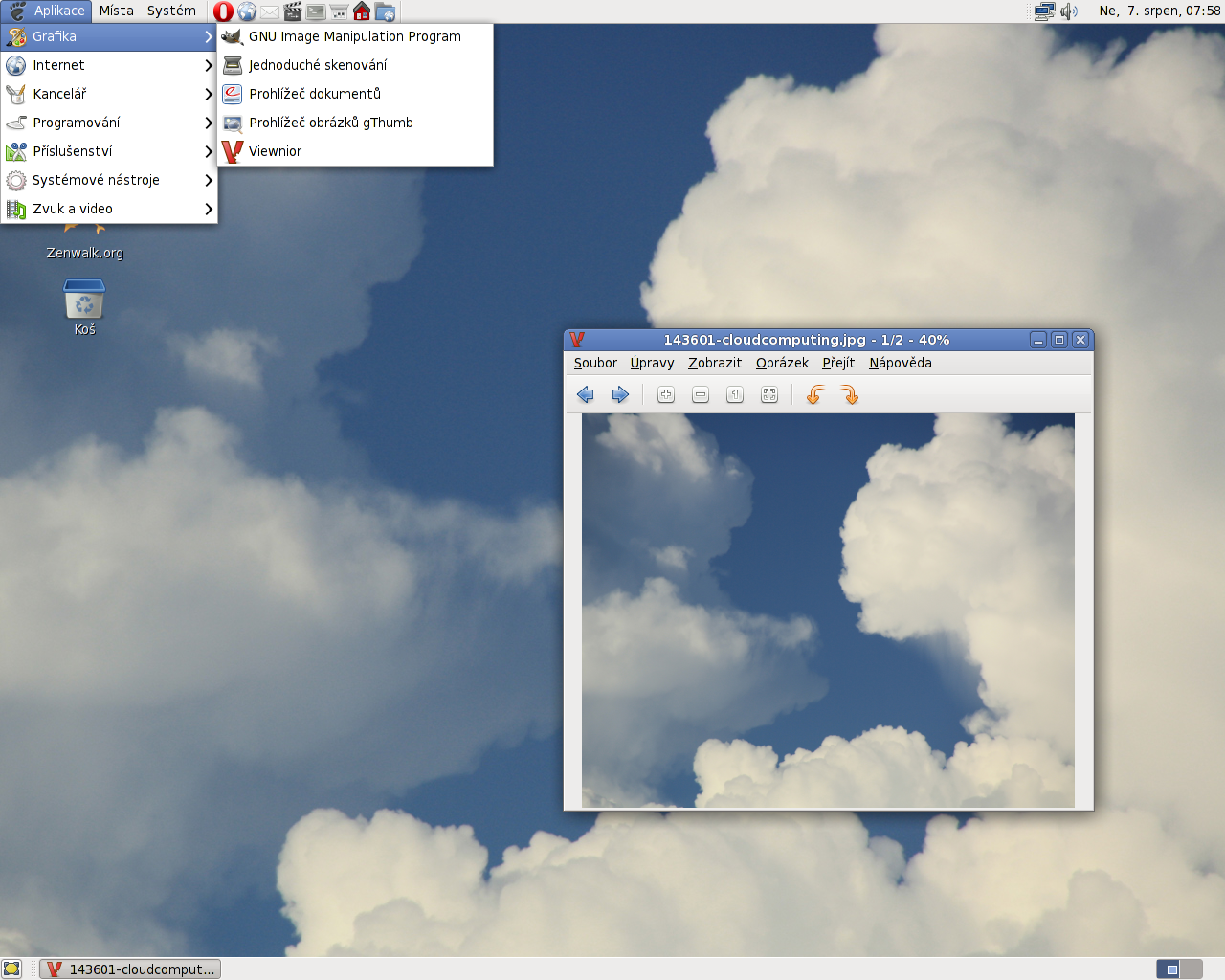Open Přejít menu in Viewnior
The height and width of the screenshot is (980, 1225).
coord(838,363)
